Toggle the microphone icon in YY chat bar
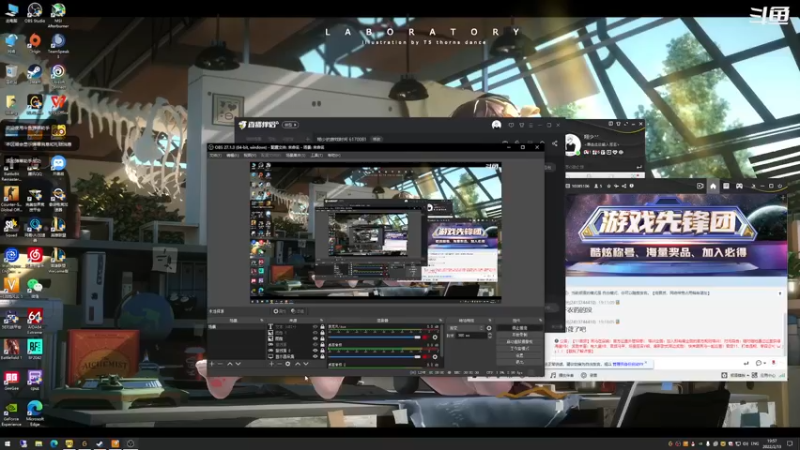Viewport: 800px width, 450px height. (773, 363)
